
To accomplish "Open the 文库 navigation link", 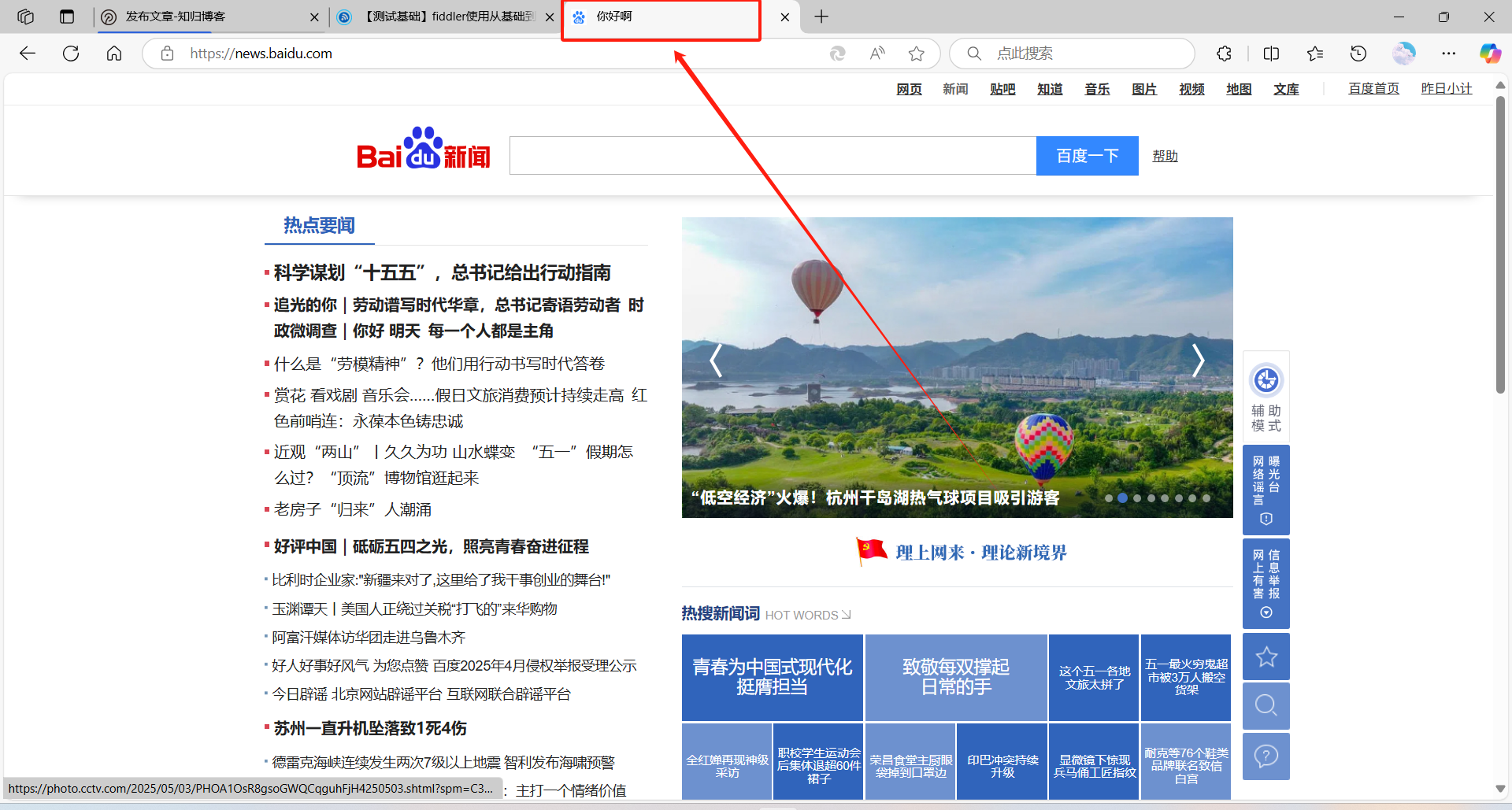I will pyautogui.click(x=1286, y=89).
